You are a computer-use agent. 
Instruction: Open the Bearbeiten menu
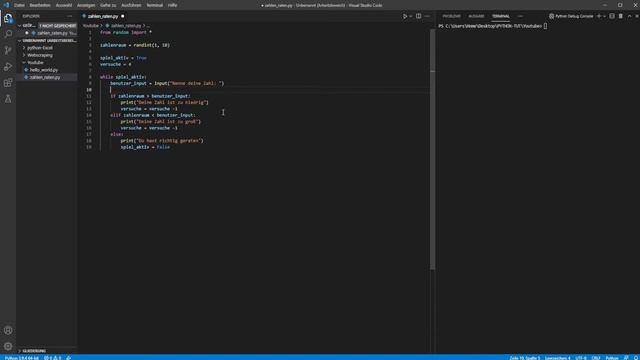tap(40, 5)
